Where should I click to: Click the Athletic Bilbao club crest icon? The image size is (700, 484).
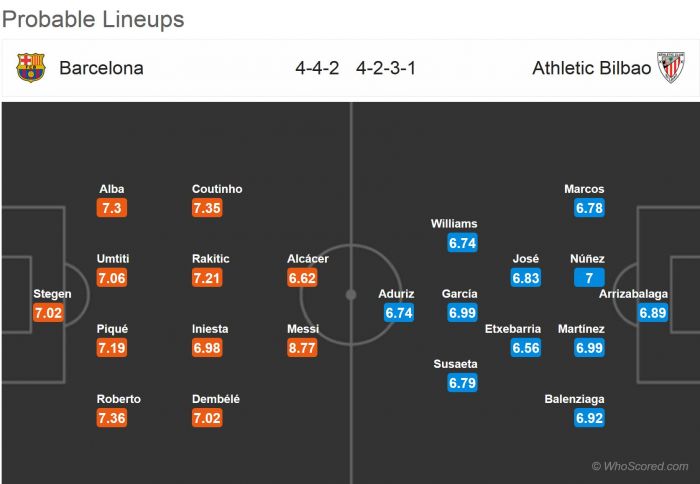(x=670, y=68)
